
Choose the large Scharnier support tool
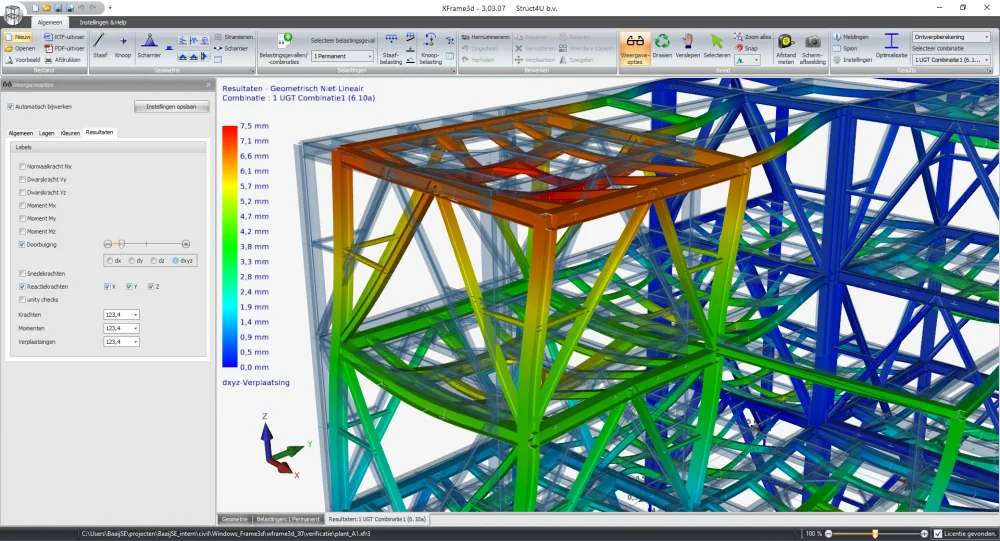149,45
